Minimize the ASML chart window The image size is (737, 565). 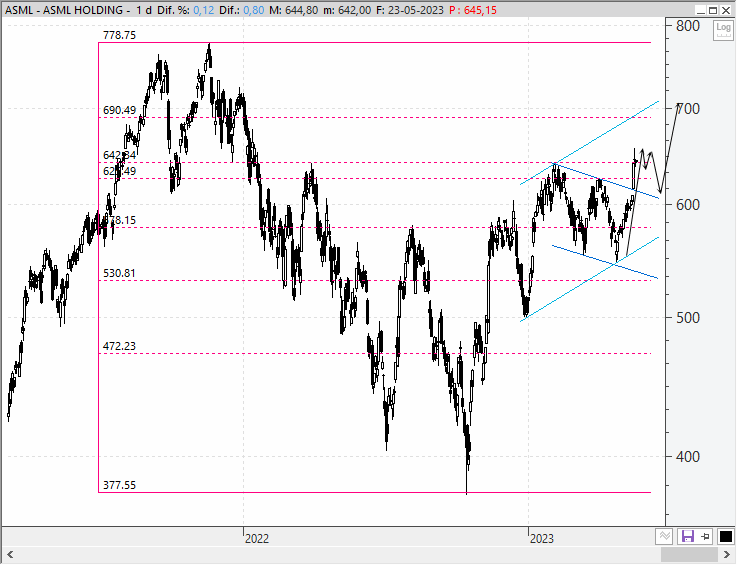tap(700, 10)
